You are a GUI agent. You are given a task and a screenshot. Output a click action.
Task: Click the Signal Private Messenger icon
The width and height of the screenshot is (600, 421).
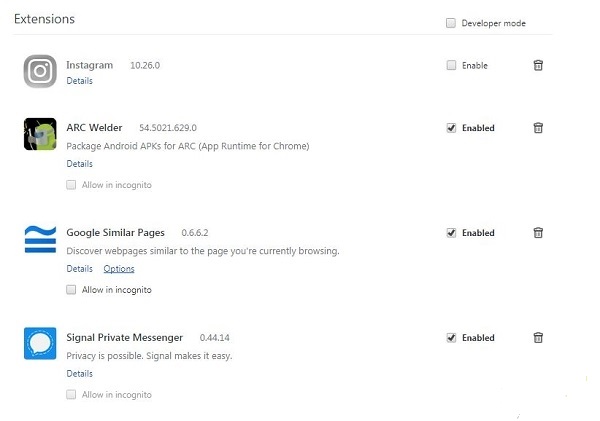point(40,343)
